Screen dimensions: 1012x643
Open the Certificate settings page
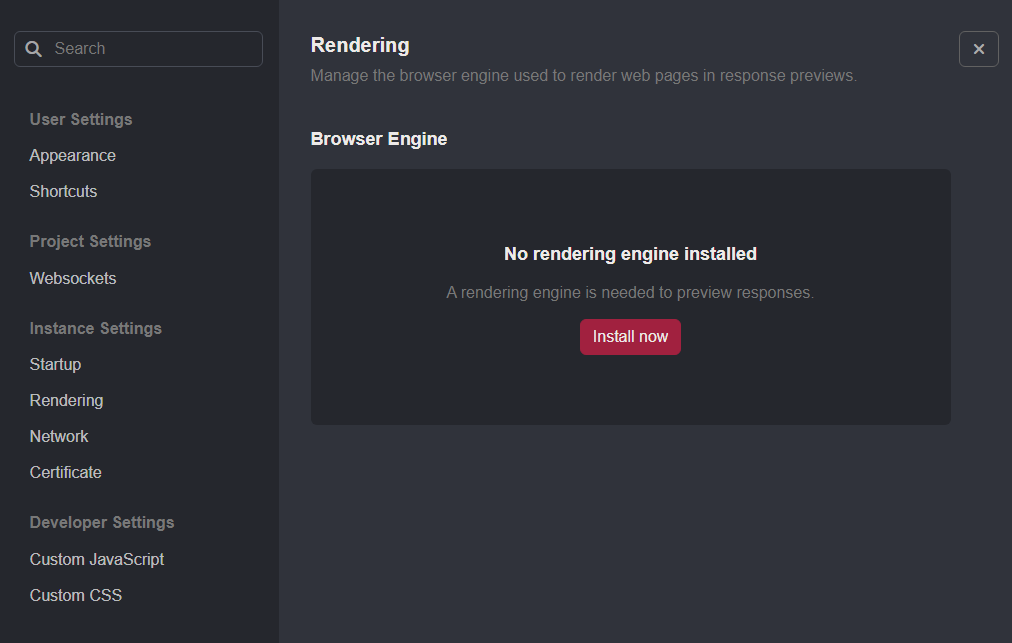point(65,472)
